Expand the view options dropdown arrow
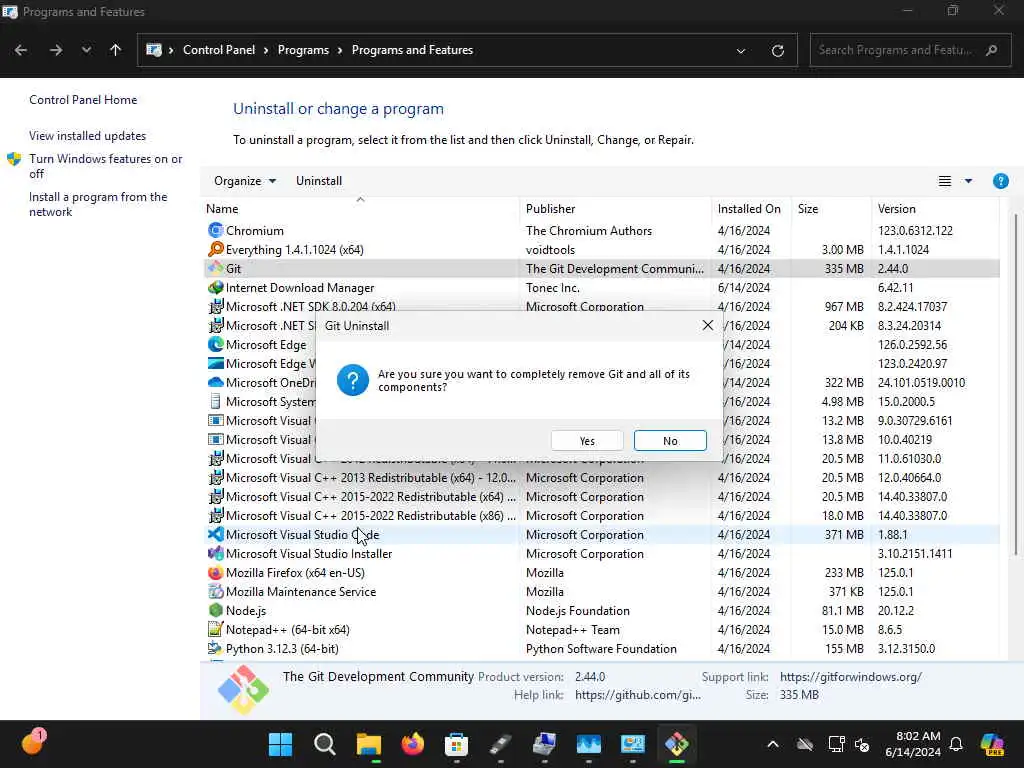Viewport: 1024px width, 768px height. pos(968,181)
